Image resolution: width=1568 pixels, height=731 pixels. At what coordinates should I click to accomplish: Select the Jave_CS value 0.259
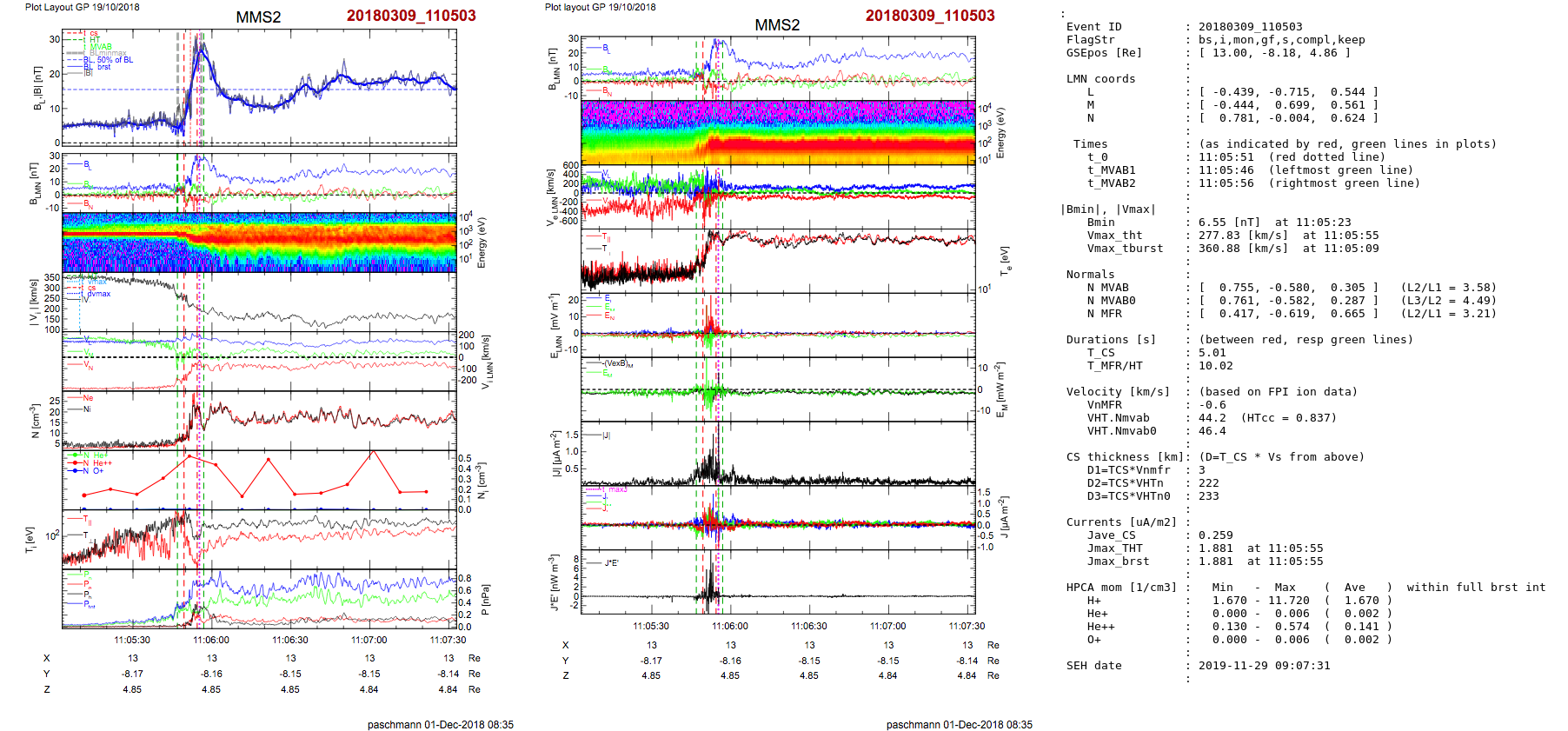(x=1216, y=535)
